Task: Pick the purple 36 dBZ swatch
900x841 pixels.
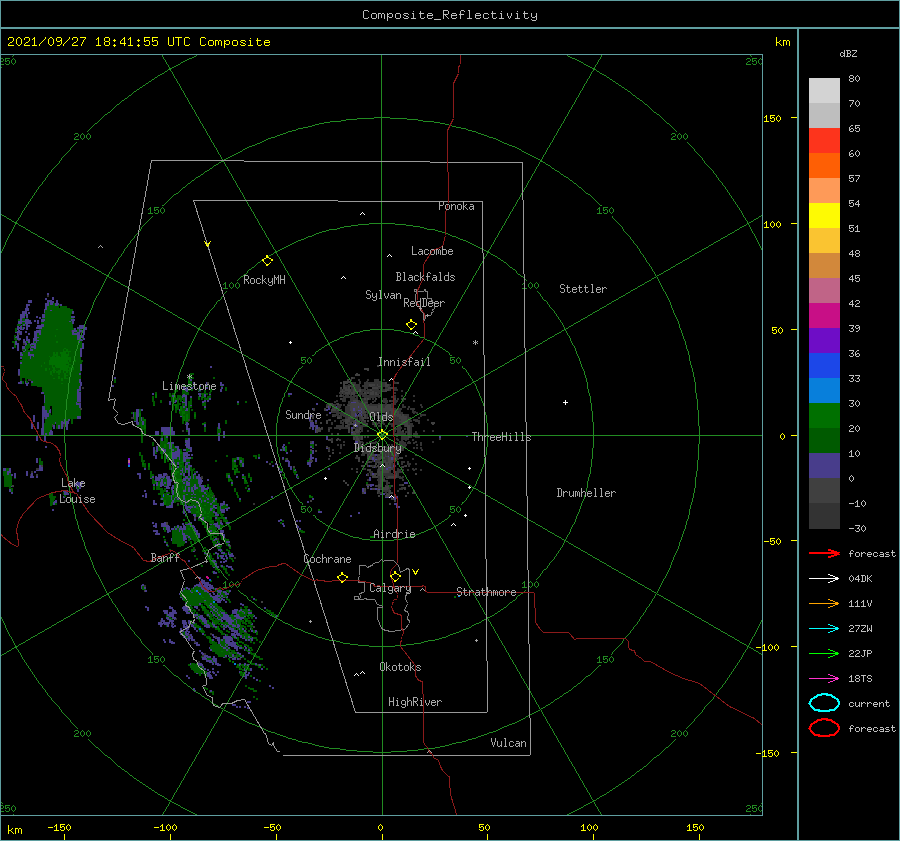Action: coord(824,341)
